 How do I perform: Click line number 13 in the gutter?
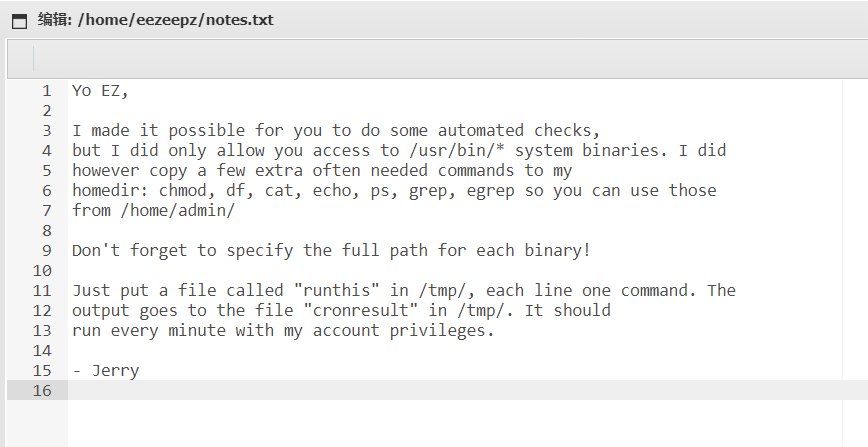(42, 331)
